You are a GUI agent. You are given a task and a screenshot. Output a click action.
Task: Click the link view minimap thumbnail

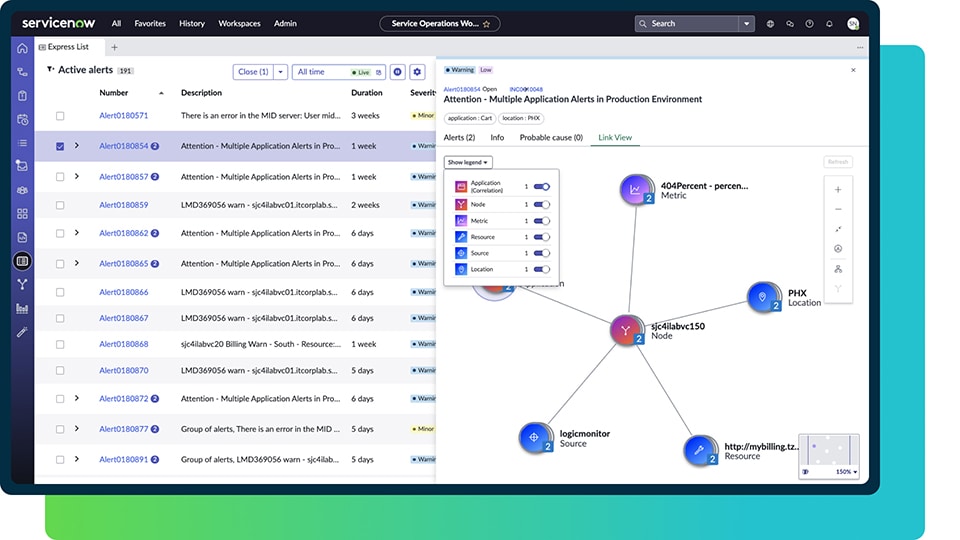pyautogui.click(x=828, y=451)
